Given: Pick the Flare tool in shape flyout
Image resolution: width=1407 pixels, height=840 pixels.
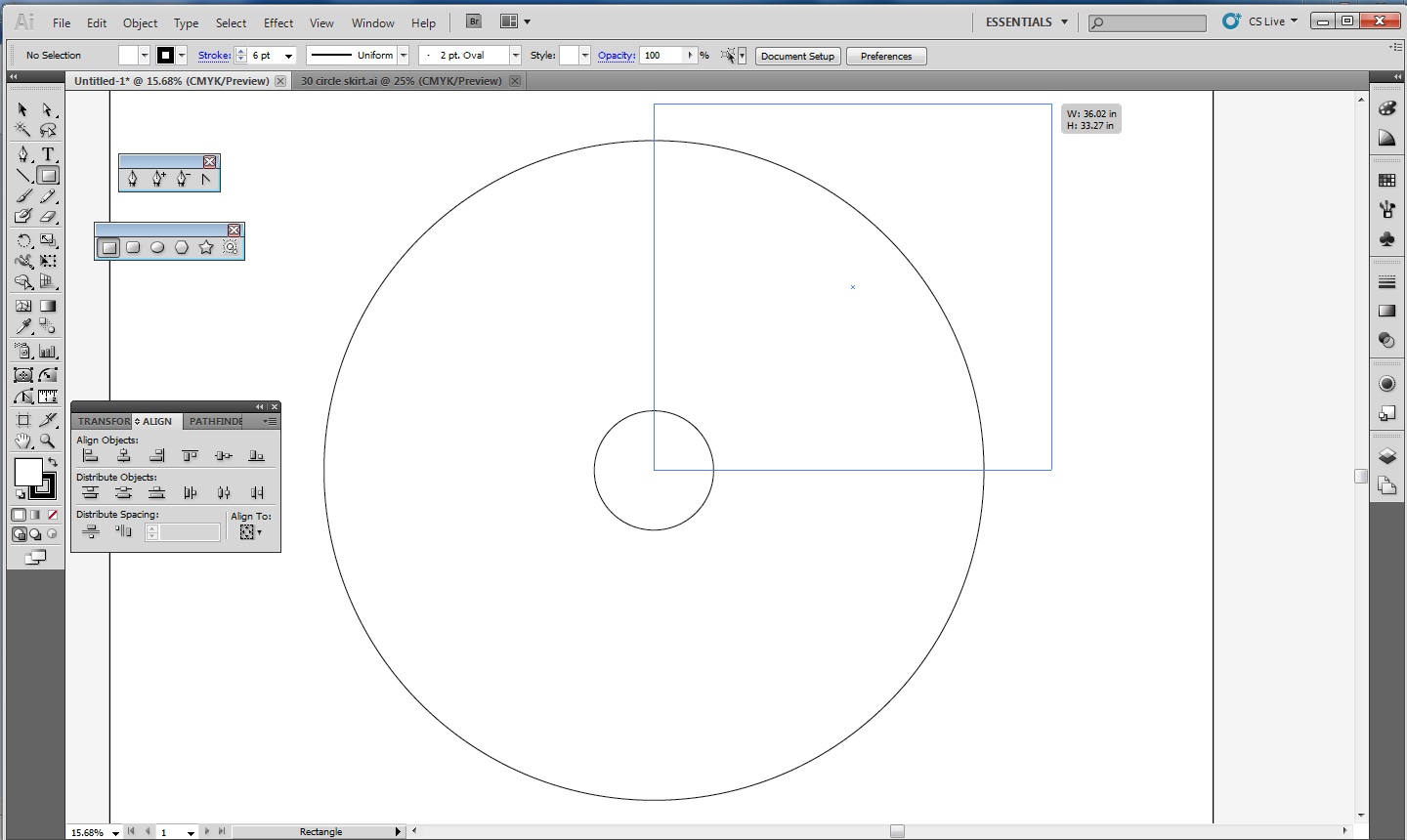Looking at the screenshot, I should click(x=231, y=247).
